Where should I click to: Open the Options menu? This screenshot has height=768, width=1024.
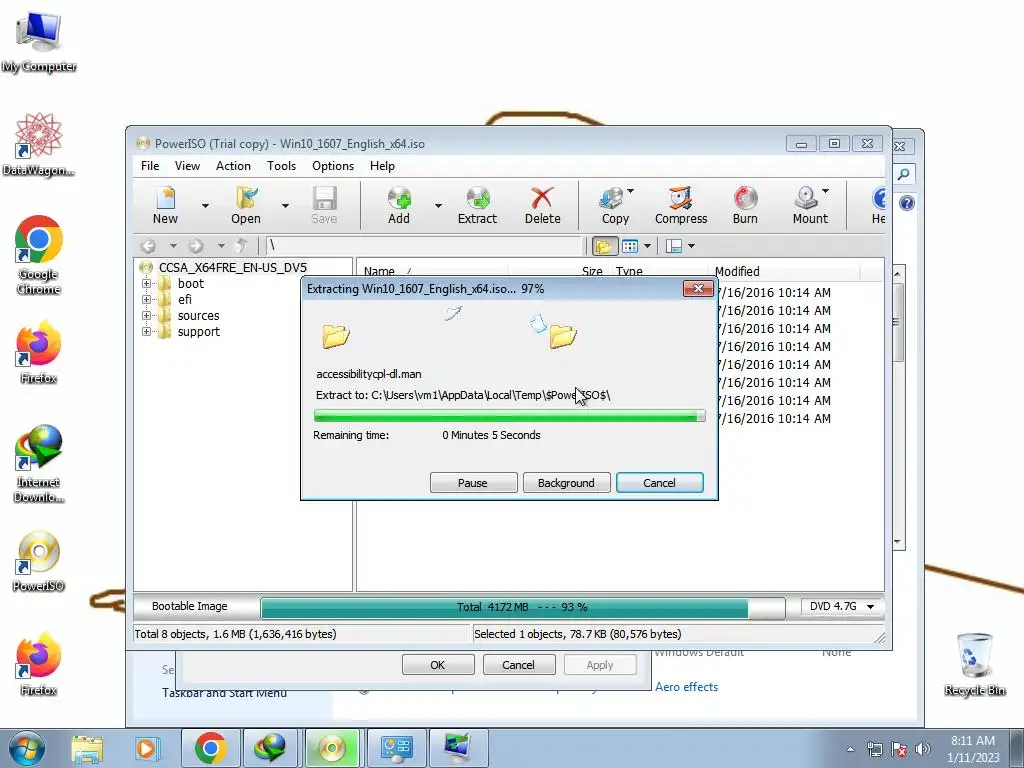pyautogui.click(x=333, y=166)
